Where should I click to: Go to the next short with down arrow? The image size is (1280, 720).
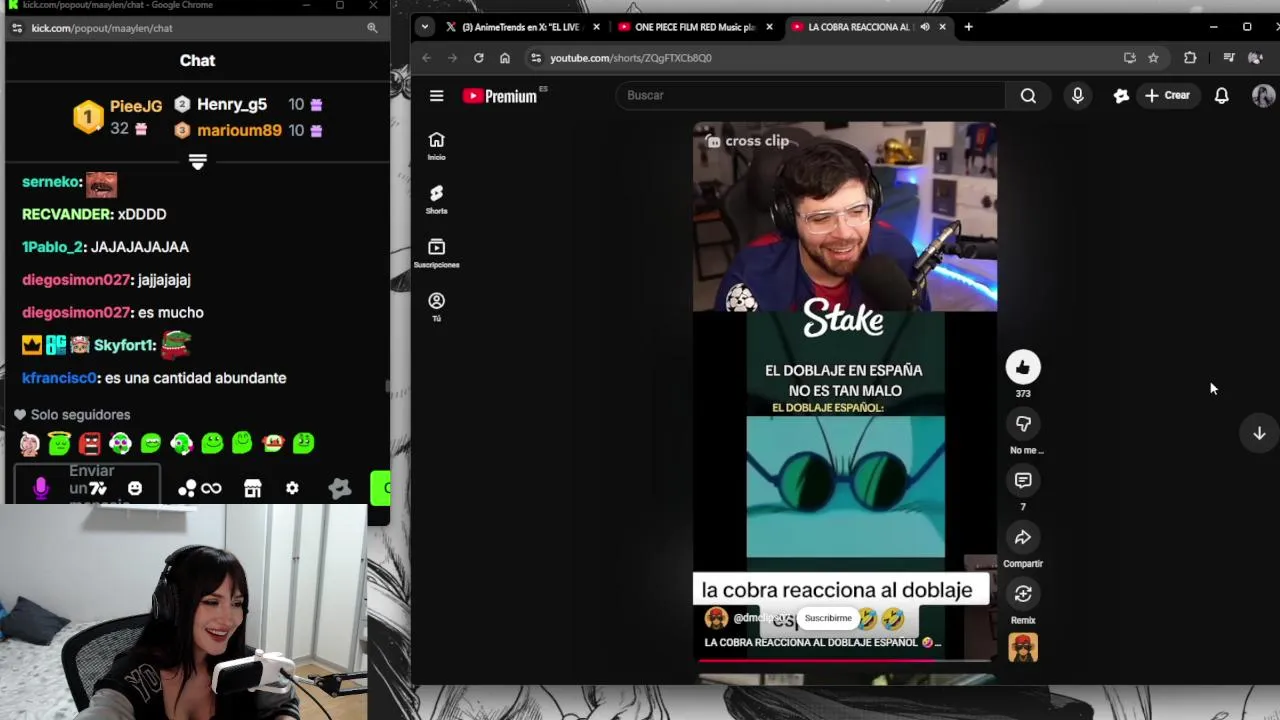pos(1259,433)
